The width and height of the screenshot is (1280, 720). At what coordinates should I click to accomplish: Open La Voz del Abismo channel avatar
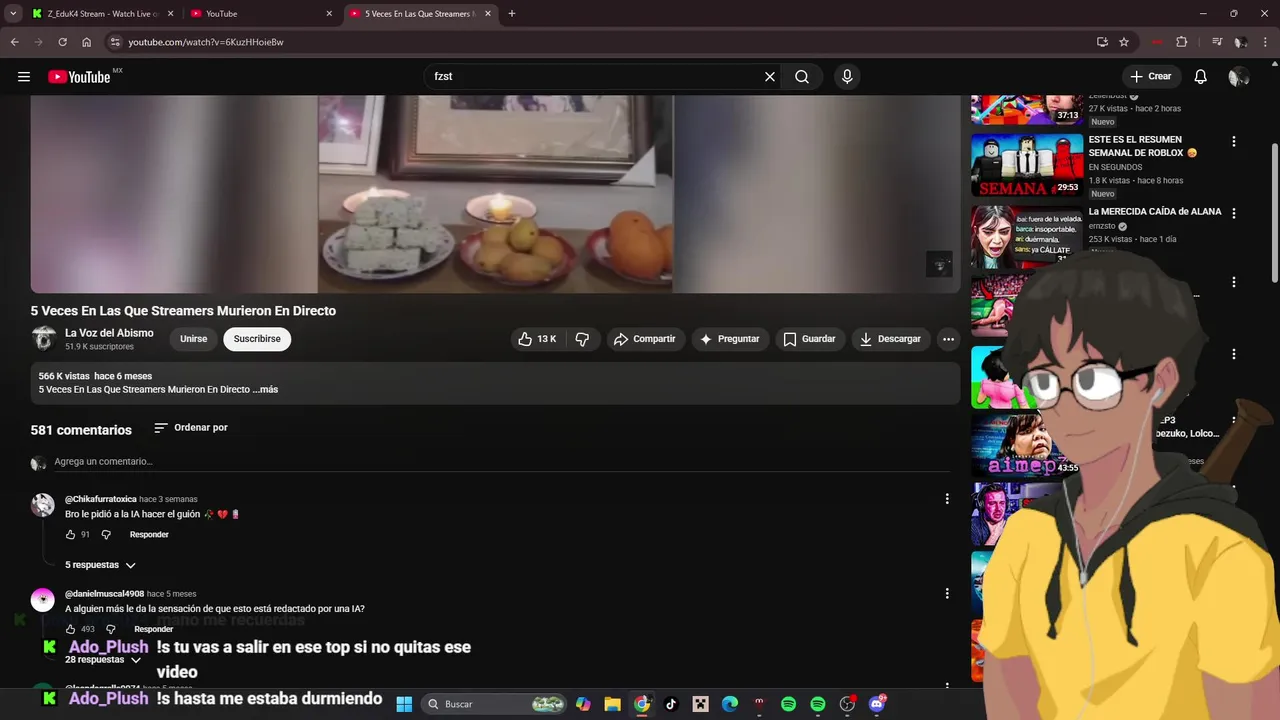click(x=43, y=339)
